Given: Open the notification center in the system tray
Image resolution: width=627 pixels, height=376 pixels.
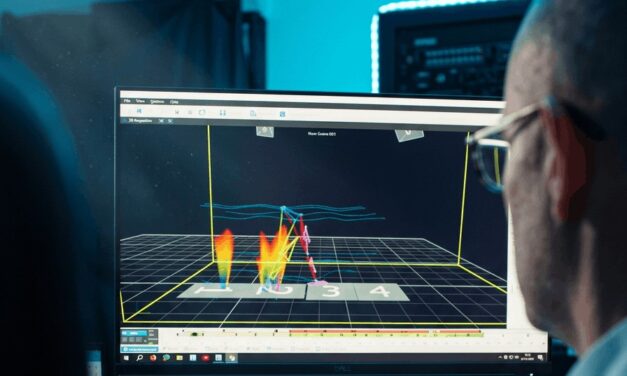Looking at the screenshot, I should (541, 357).
